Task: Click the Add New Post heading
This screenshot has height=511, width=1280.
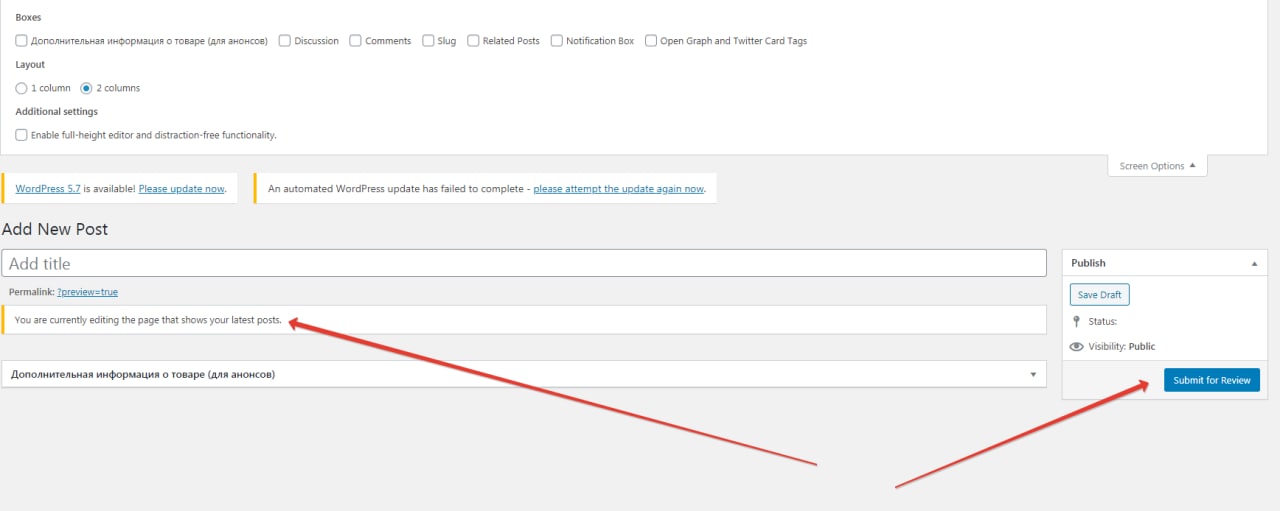Action: coord(55,229)
